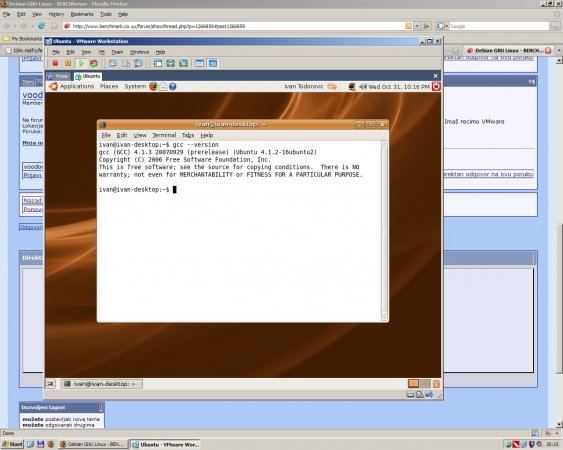The width and height of the screenshot is (563, 450).
Task: Click the Summary view icon in VMware toolbar
Action: [x=200, y=64]
